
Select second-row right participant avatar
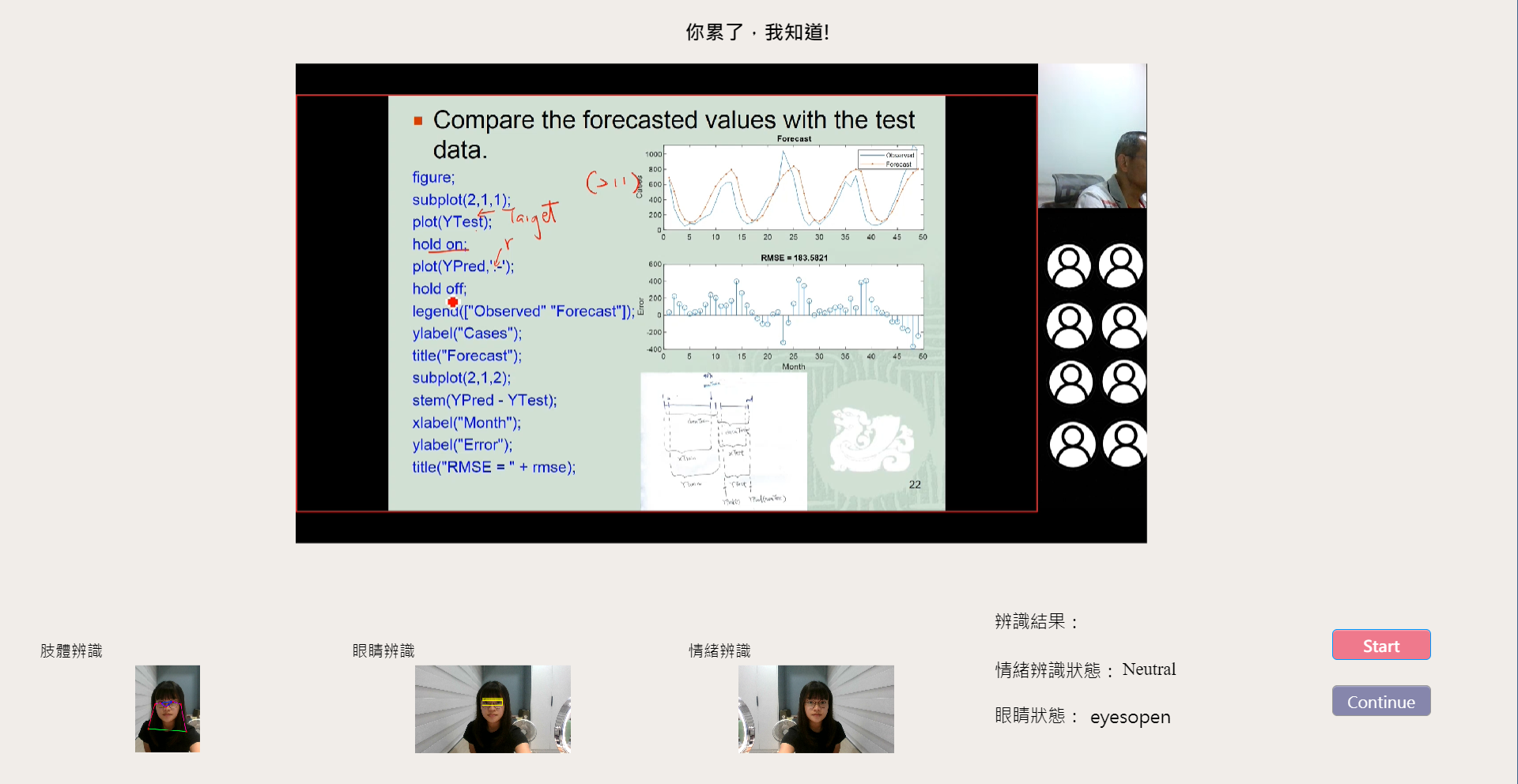point(1123,326)
